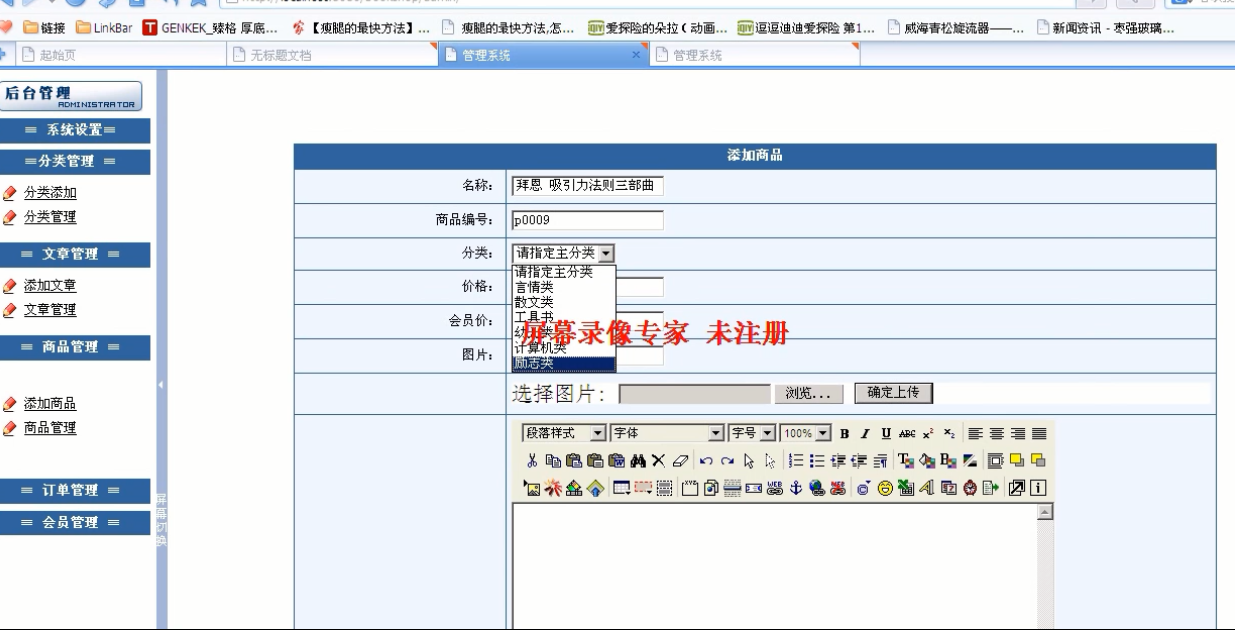Open the paint bucket background color icon

coord(927,461)
